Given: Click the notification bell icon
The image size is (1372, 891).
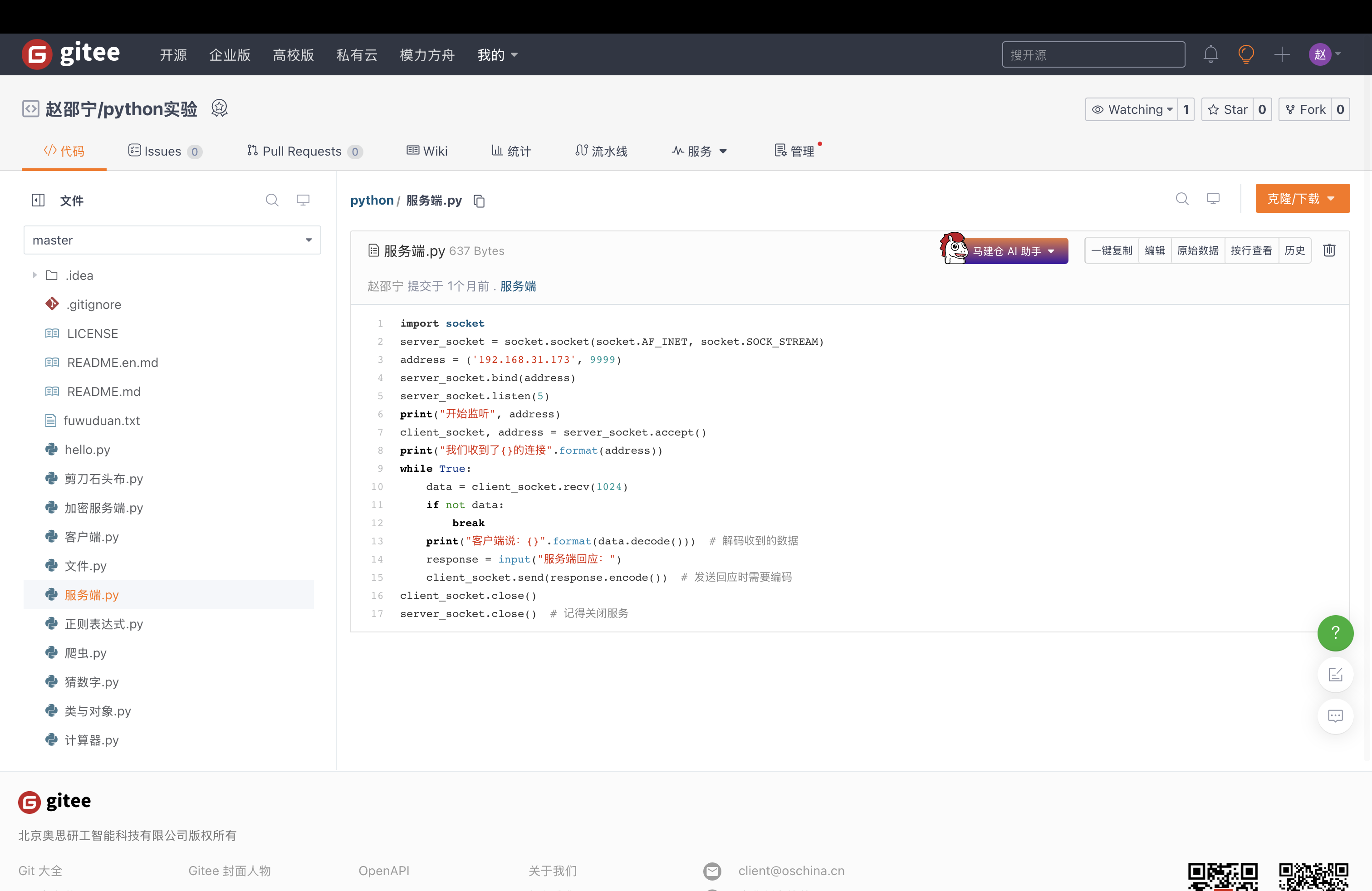Looking at the screenshot, I should click(x=1210, y=55).
